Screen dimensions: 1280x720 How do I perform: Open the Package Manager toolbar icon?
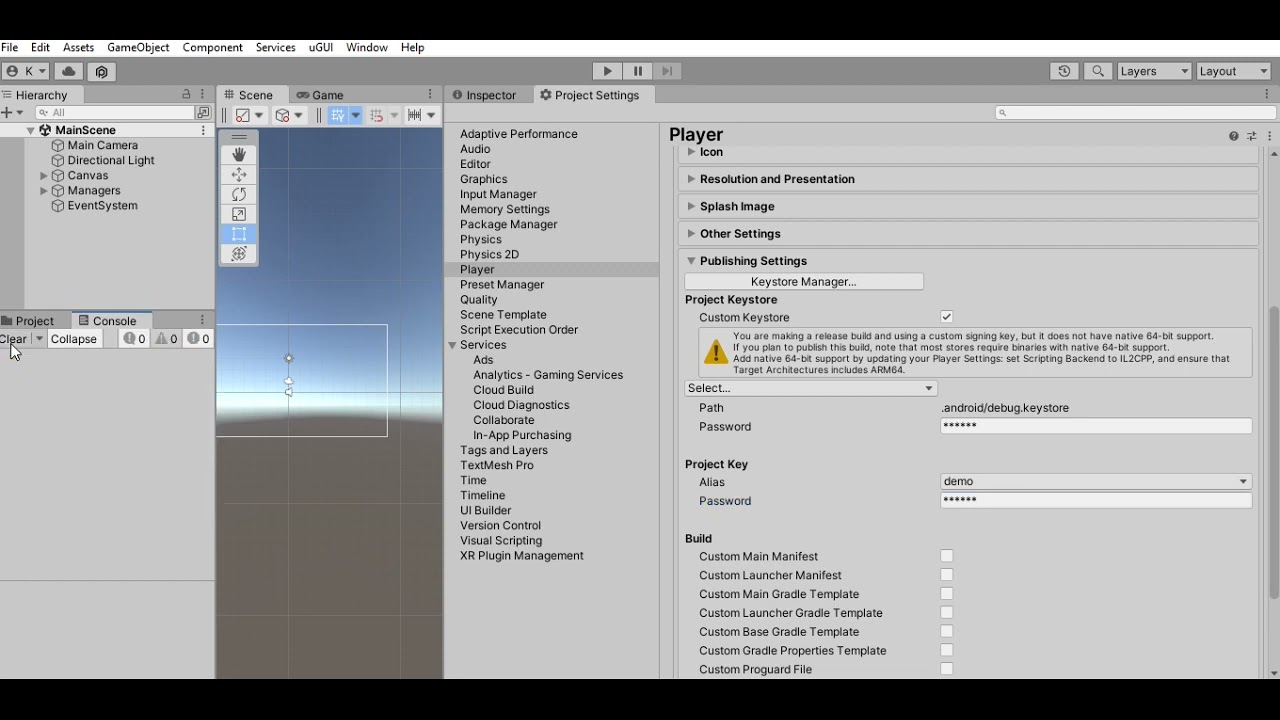(x=101, y=71)
